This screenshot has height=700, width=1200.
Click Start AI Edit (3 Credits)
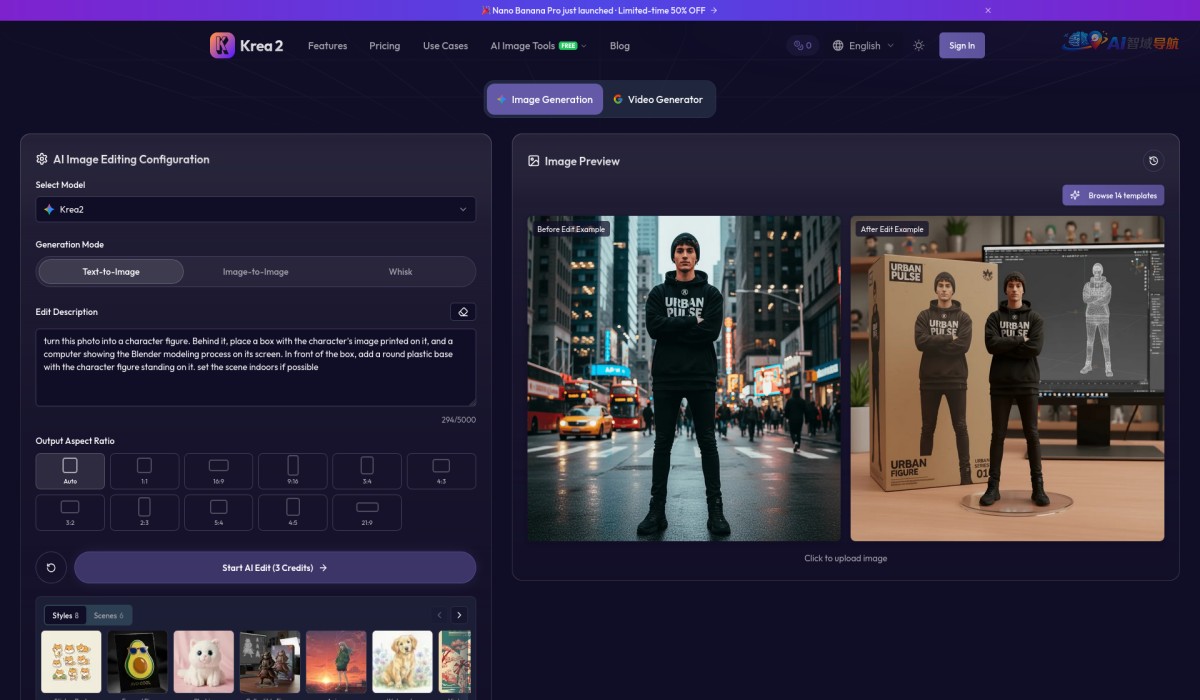tap(275, 568)
